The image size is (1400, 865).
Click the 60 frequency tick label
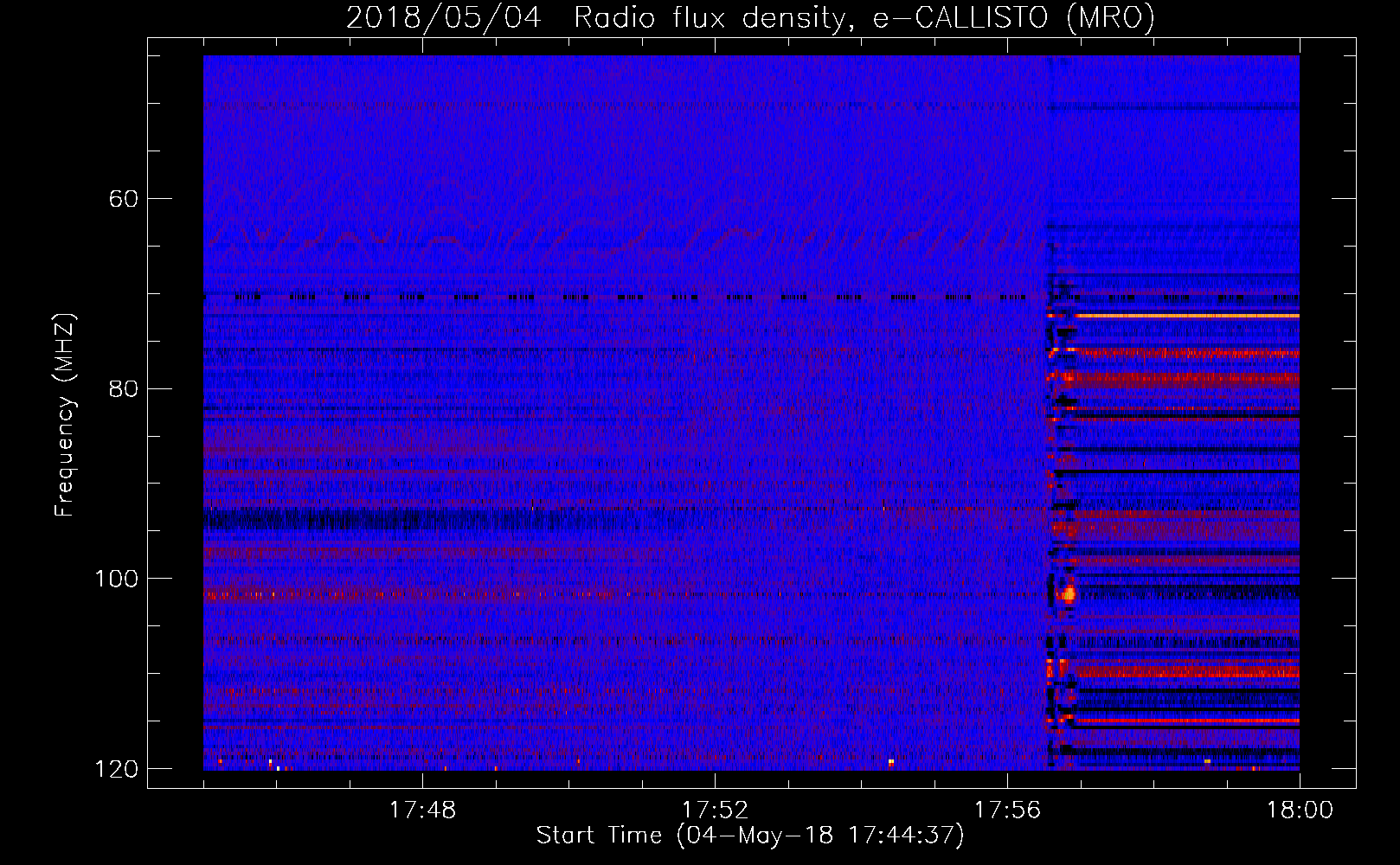[x=123, y=199]
